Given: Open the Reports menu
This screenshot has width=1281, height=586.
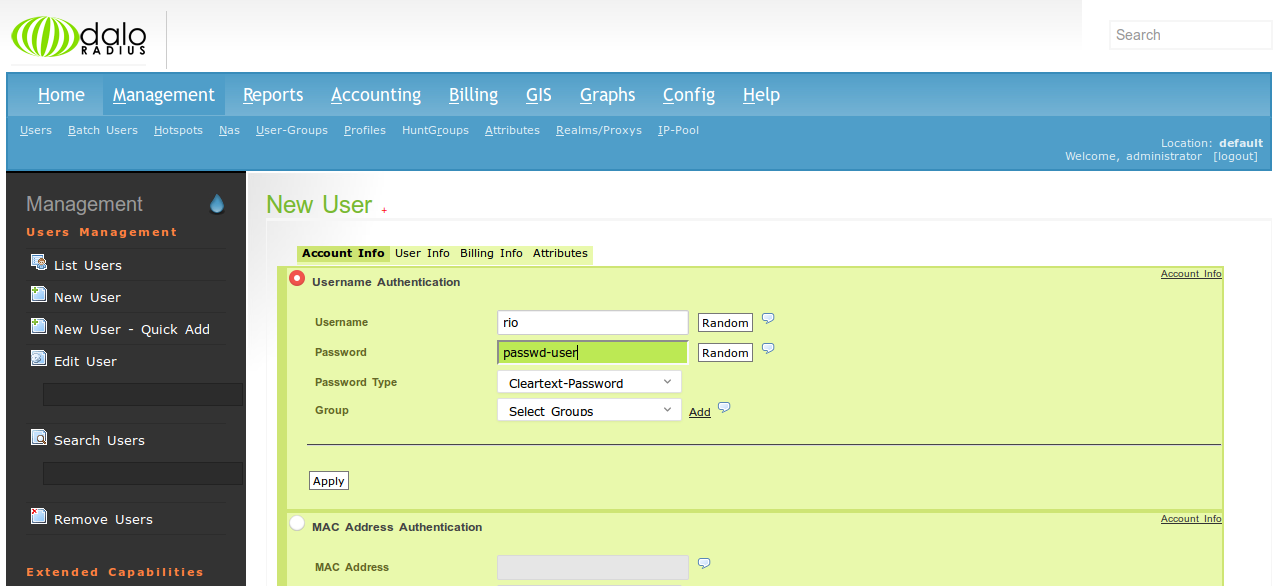Looking at the screenshot, I should [272, 95].
